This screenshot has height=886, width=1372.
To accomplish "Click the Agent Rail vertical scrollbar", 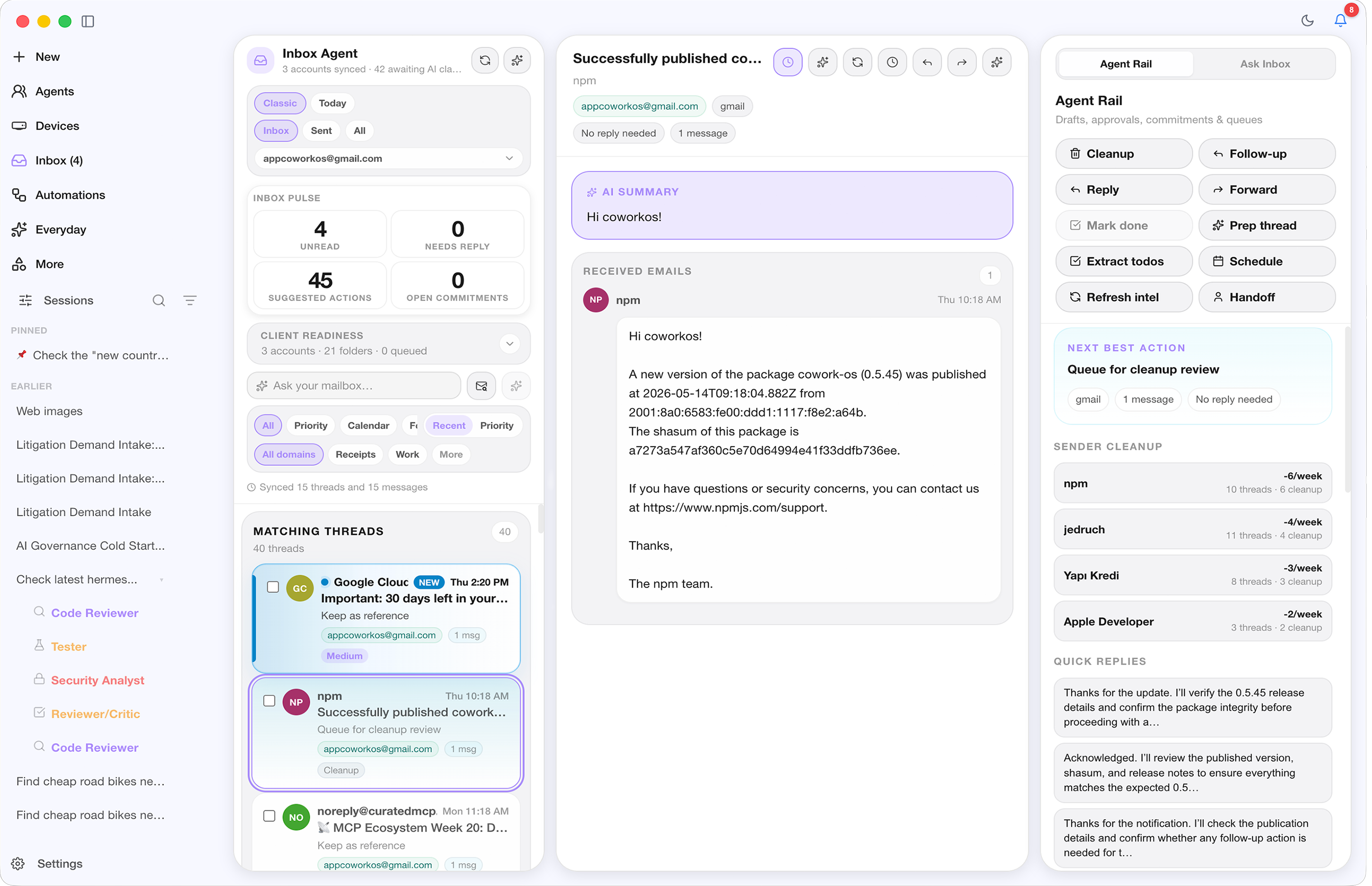I will (1347, 409).
